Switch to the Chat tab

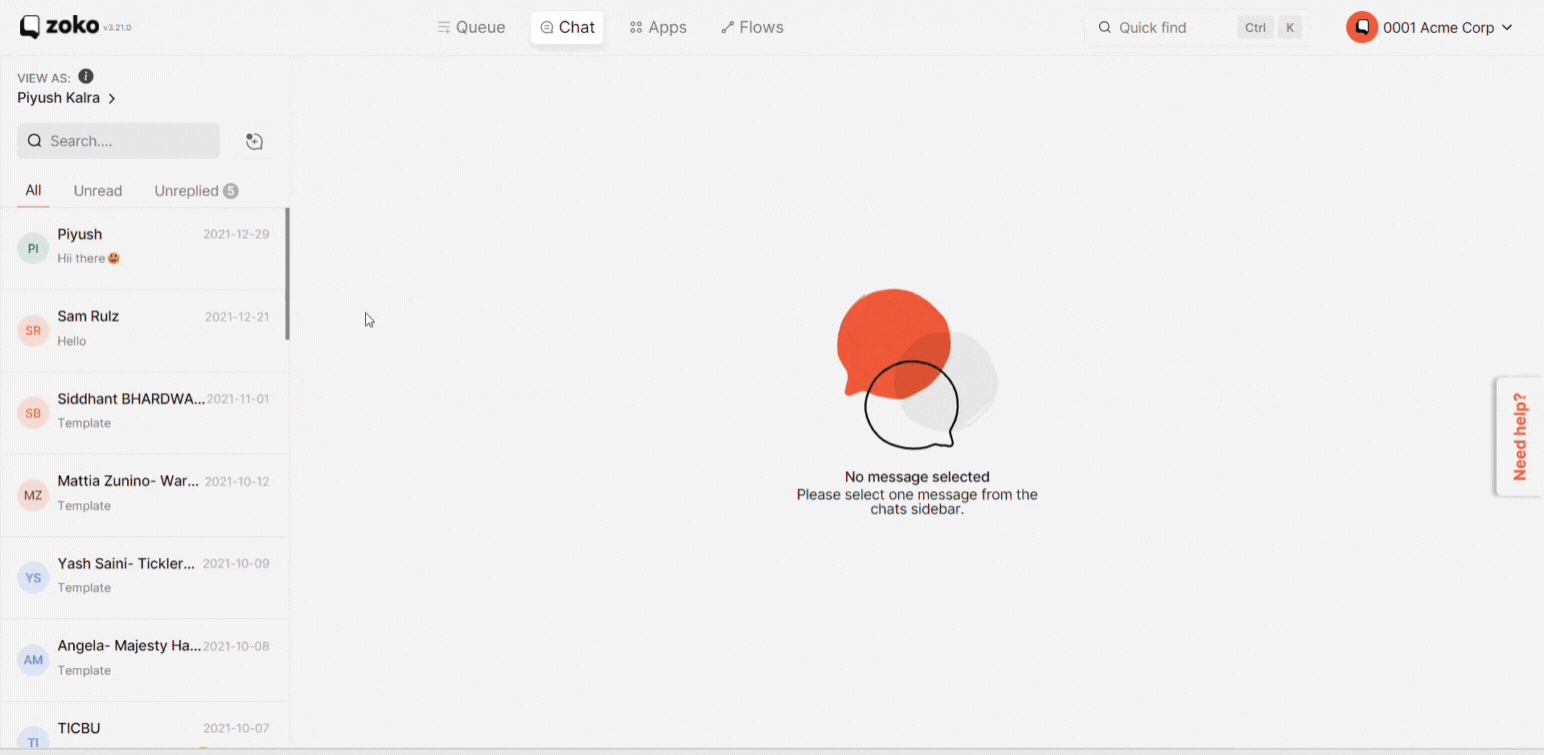point(567,27)
